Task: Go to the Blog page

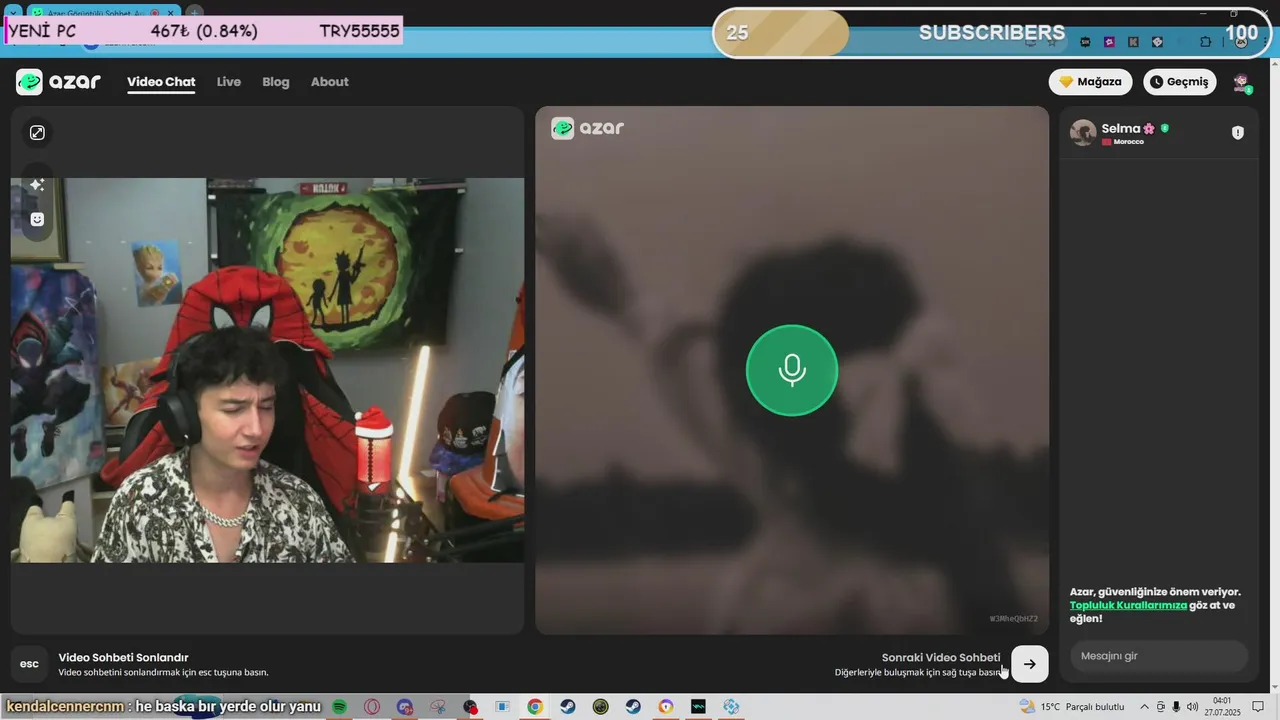Action: pos(276,82)
